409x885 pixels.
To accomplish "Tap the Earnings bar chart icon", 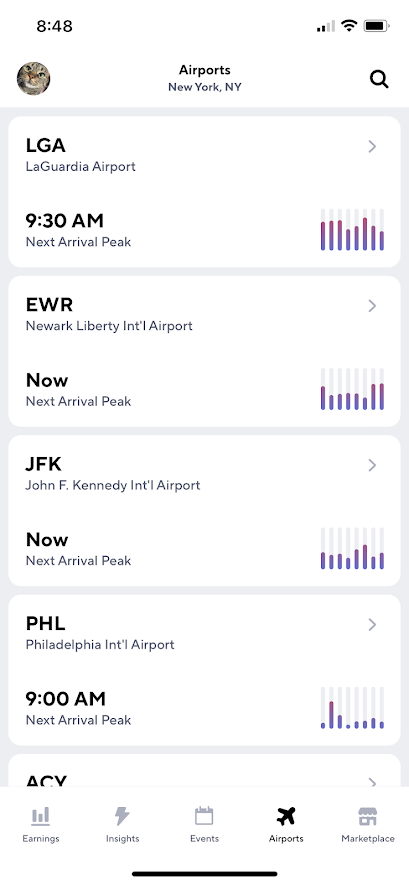I will (x=41, y=816).
